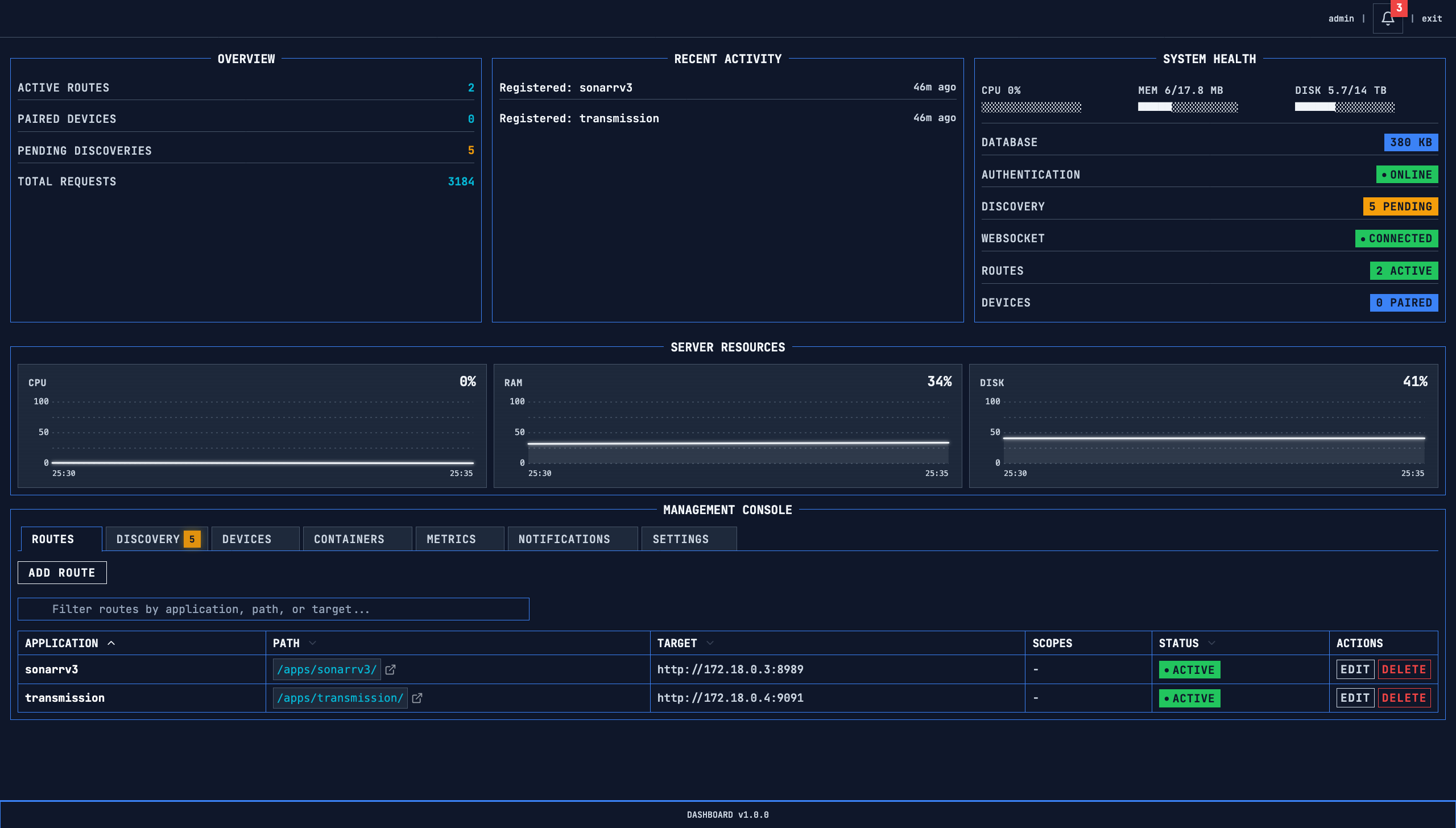Open sonarrv3 app via its external link icon
This screenshot has width=1456, height=828.
(x=391, y=669)
